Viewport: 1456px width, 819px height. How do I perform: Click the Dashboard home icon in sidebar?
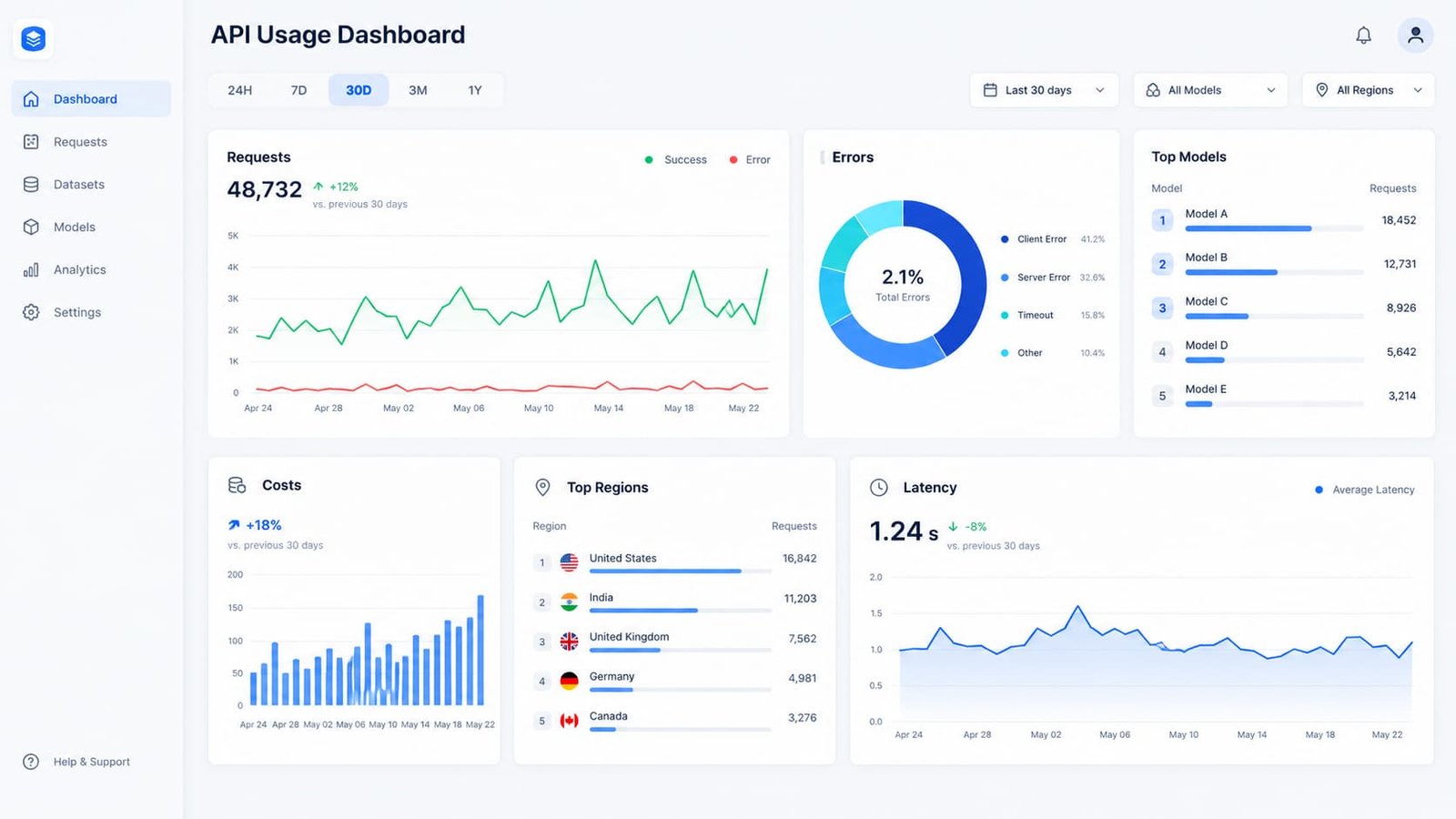tap(31, 99)
